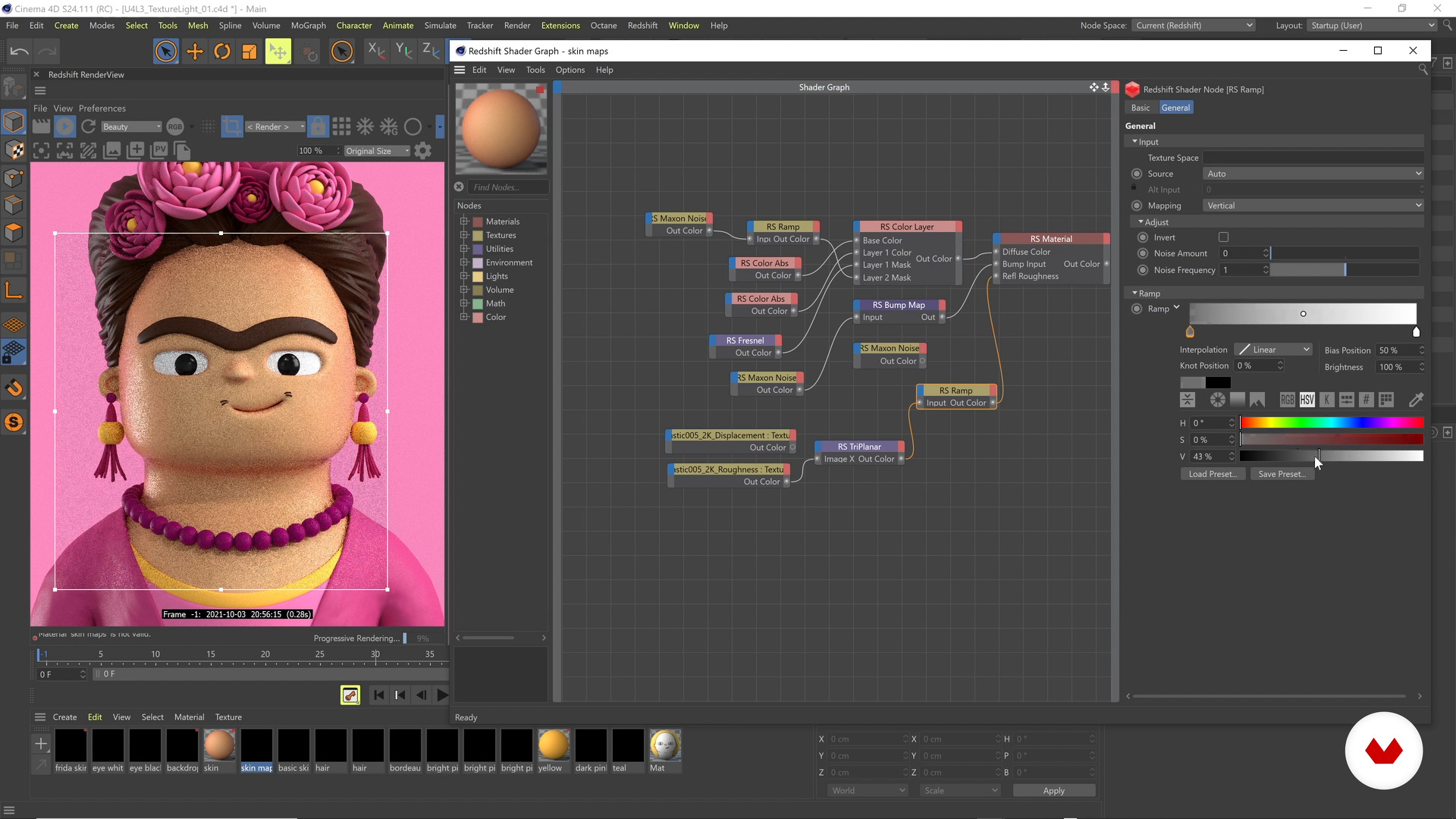Click the render region crop icon
The image size is (1456, 819).
(232, 127)
